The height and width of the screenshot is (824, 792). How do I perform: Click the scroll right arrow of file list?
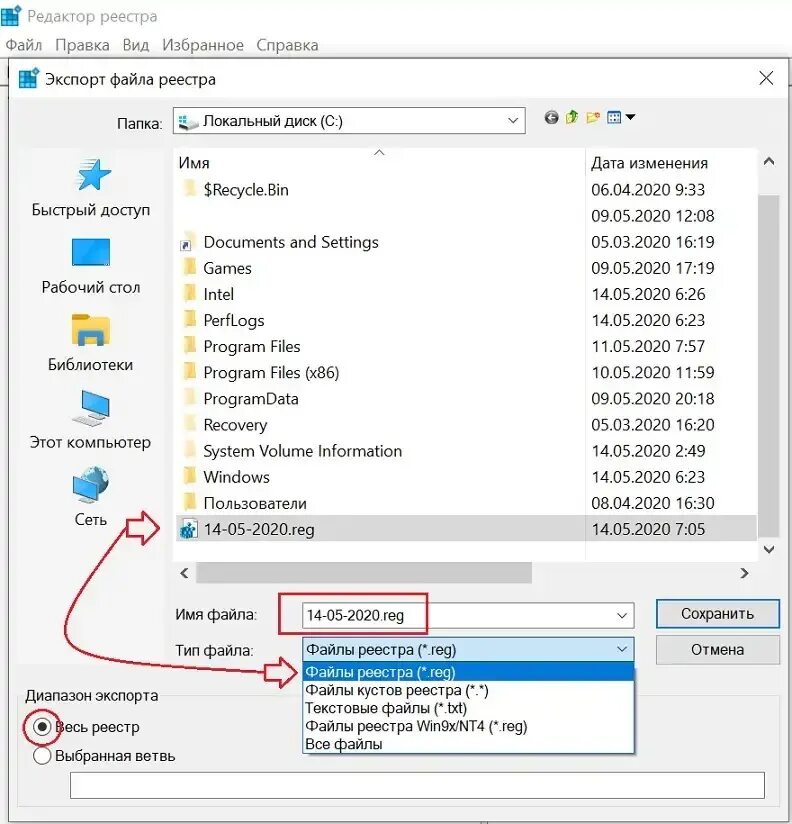point(744,573)
